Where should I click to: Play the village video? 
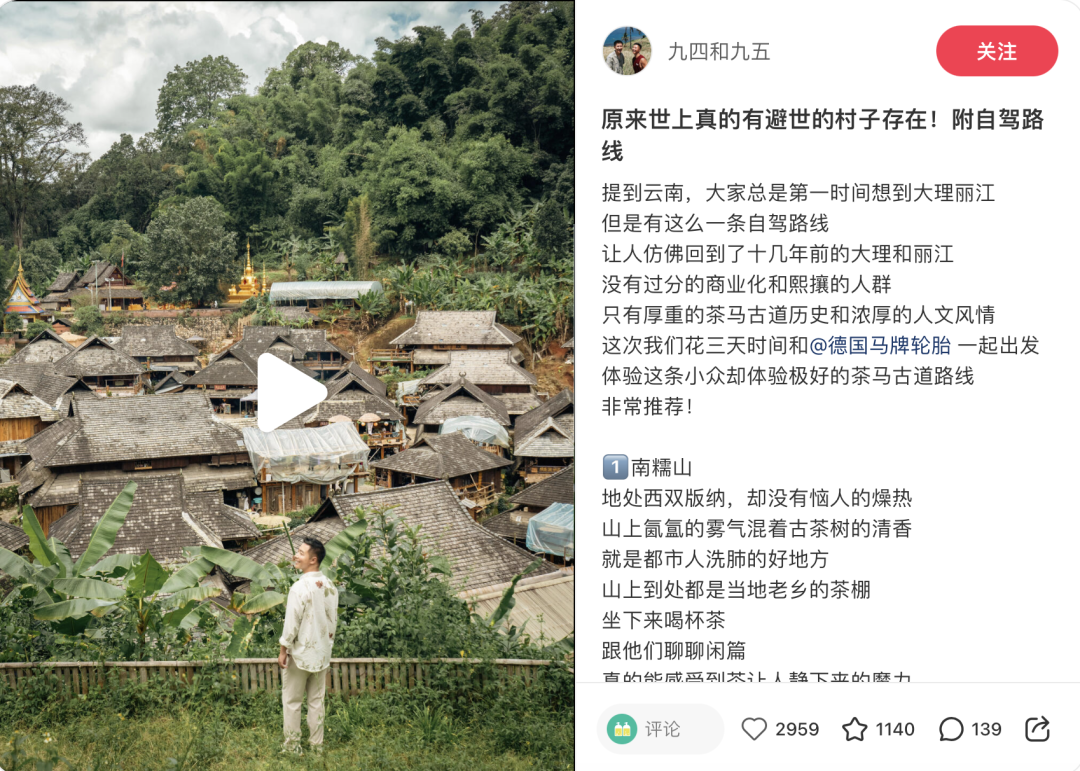292,392
